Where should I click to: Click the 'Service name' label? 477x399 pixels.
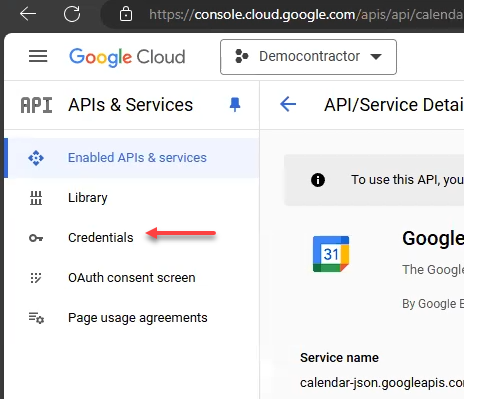click(x=339, y=358)
